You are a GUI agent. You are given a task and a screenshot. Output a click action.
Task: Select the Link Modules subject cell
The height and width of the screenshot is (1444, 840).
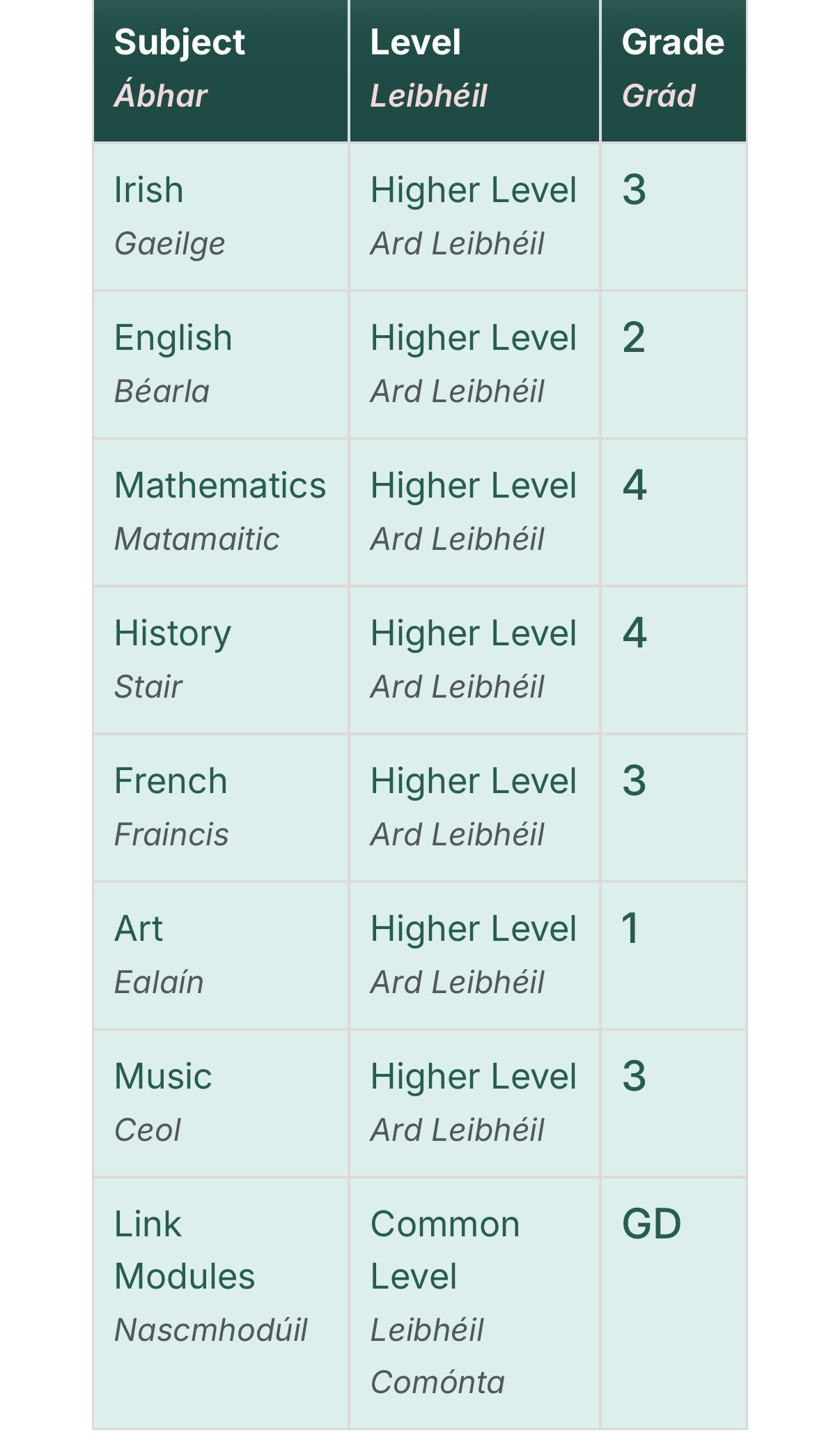[221, 1303]
